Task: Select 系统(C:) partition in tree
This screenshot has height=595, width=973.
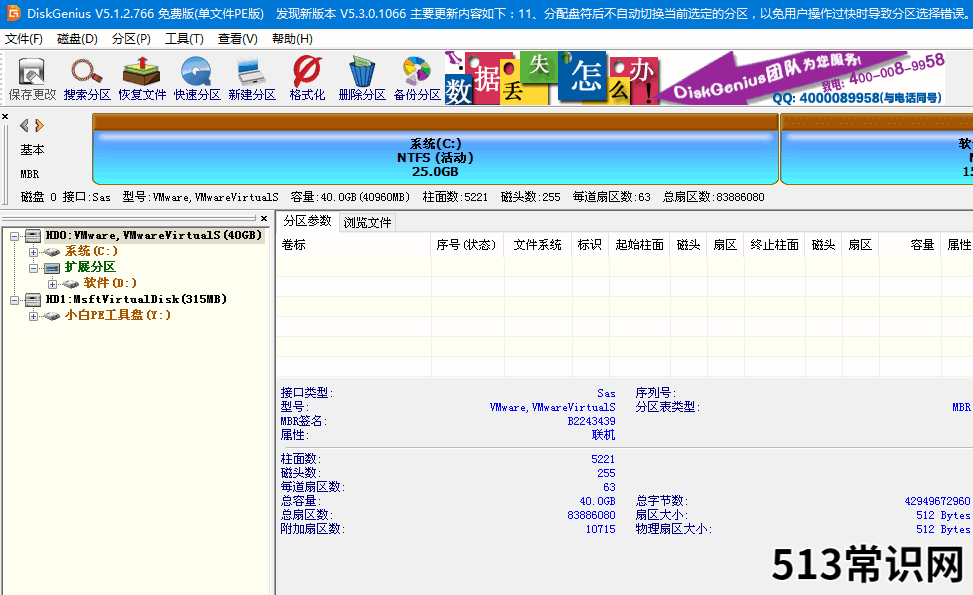Action: [91, 251]
